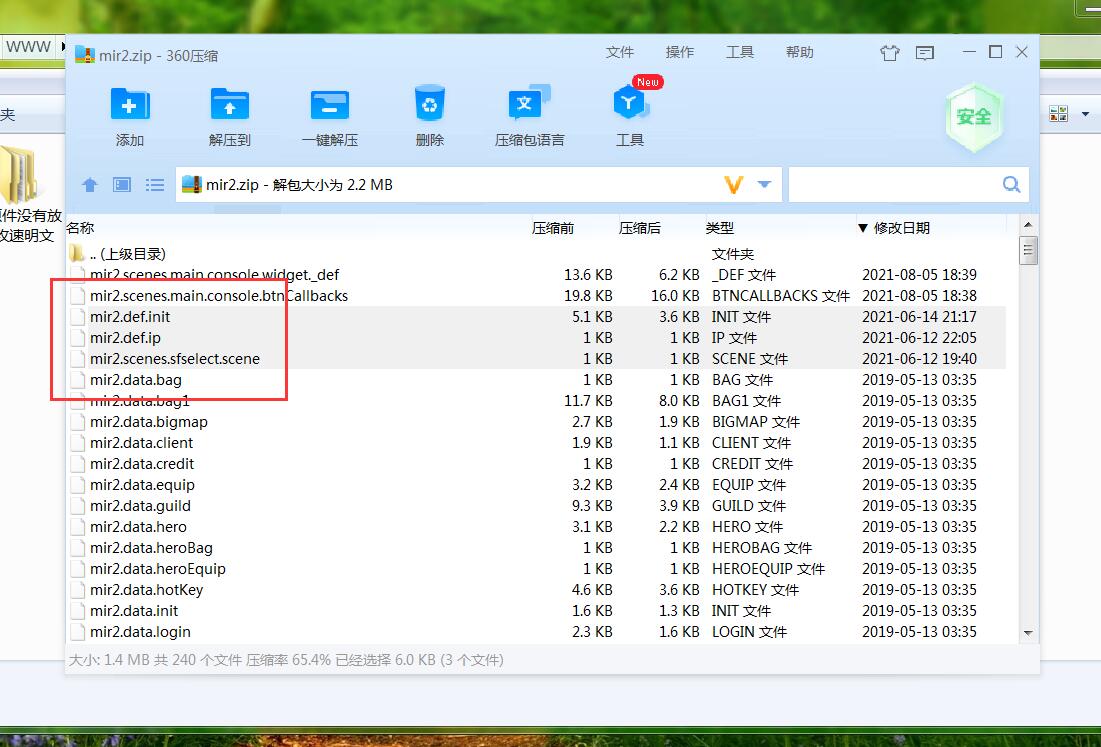This screenshot has height=747, width=1101.
Task: Click the search input field
Action: (x=892, y=185)
